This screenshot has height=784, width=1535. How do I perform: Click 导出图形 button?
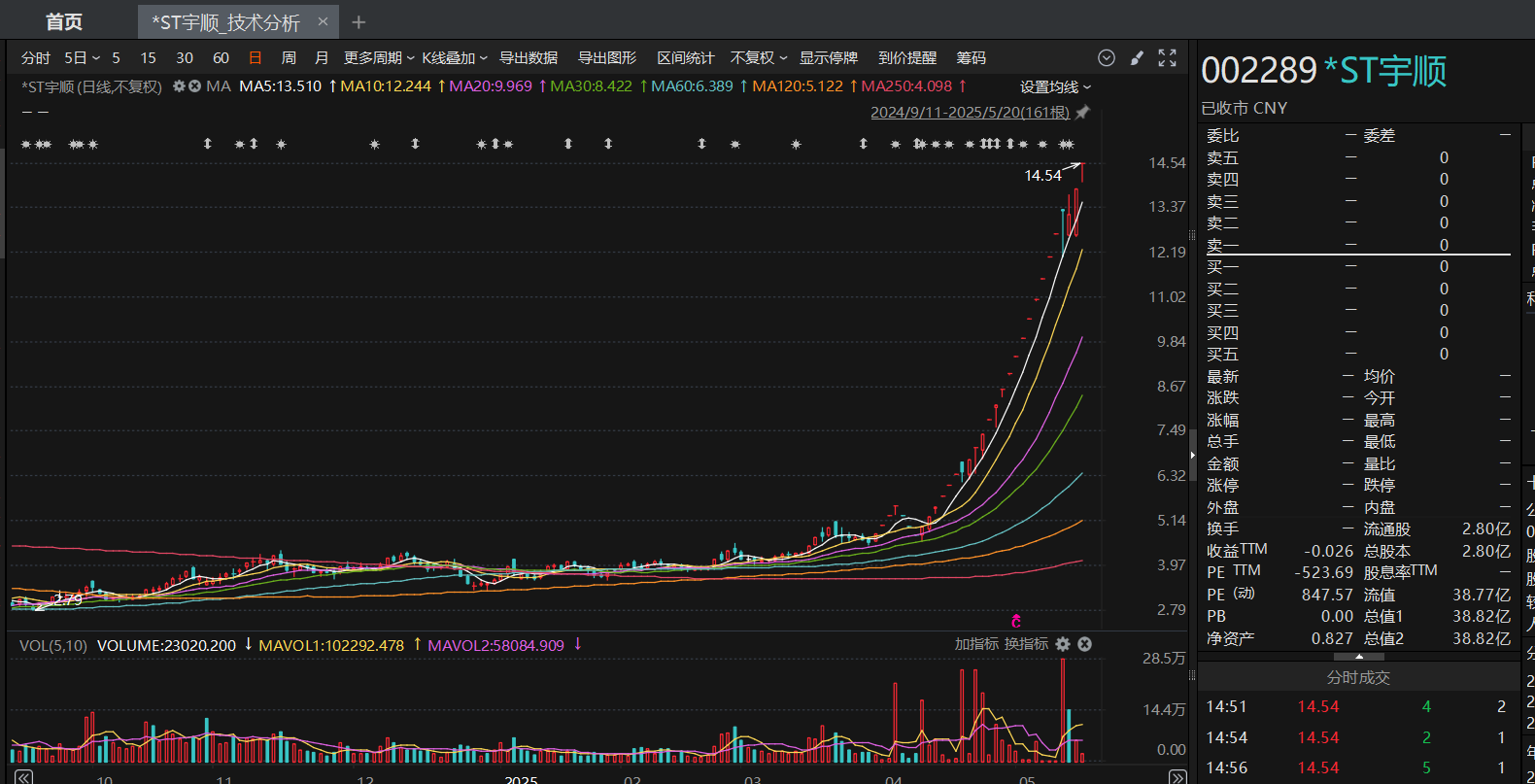point(607,58)
